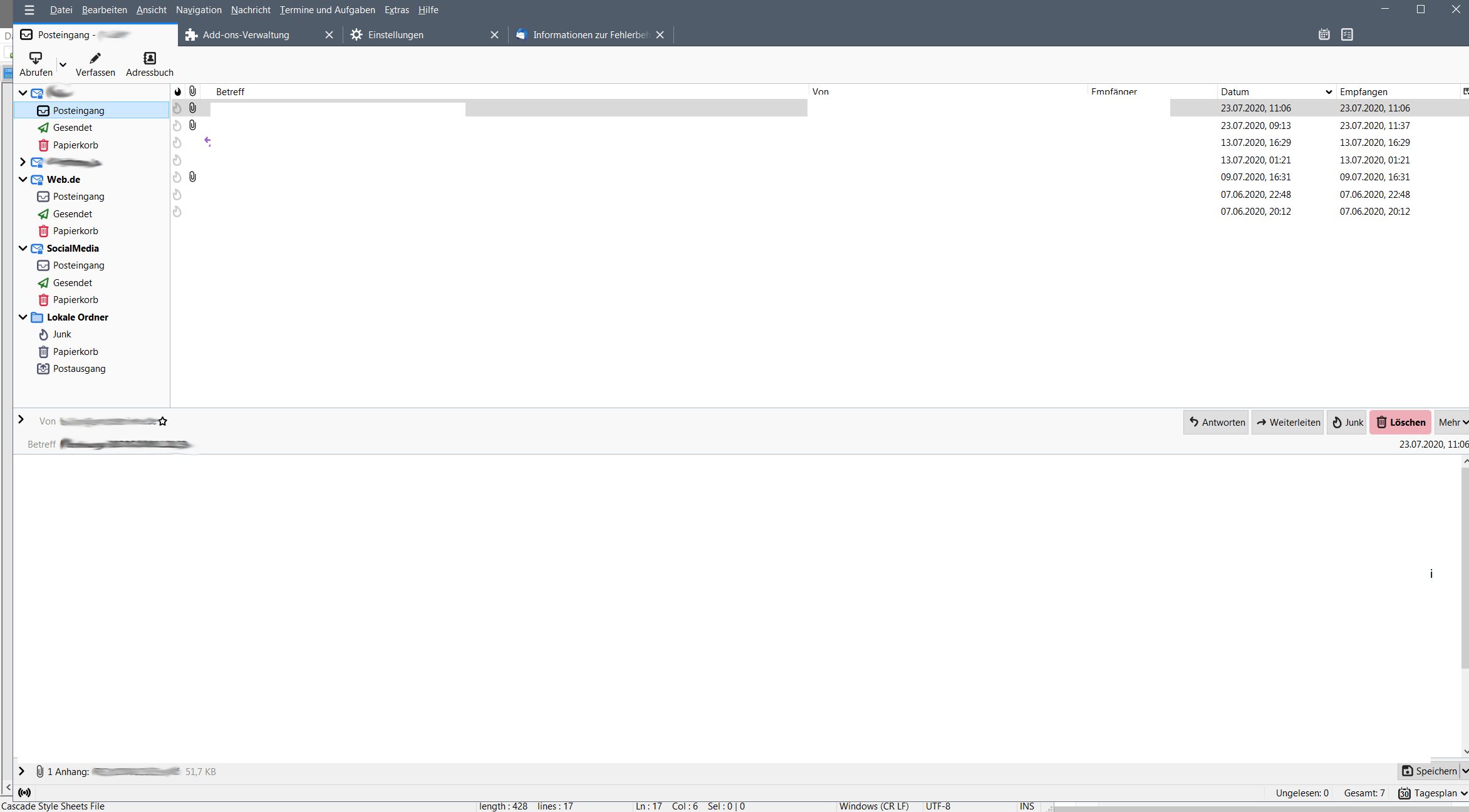Open the Nachricht menu
The width and height of the screenshot is (1469, 812).
click(251, 10)
